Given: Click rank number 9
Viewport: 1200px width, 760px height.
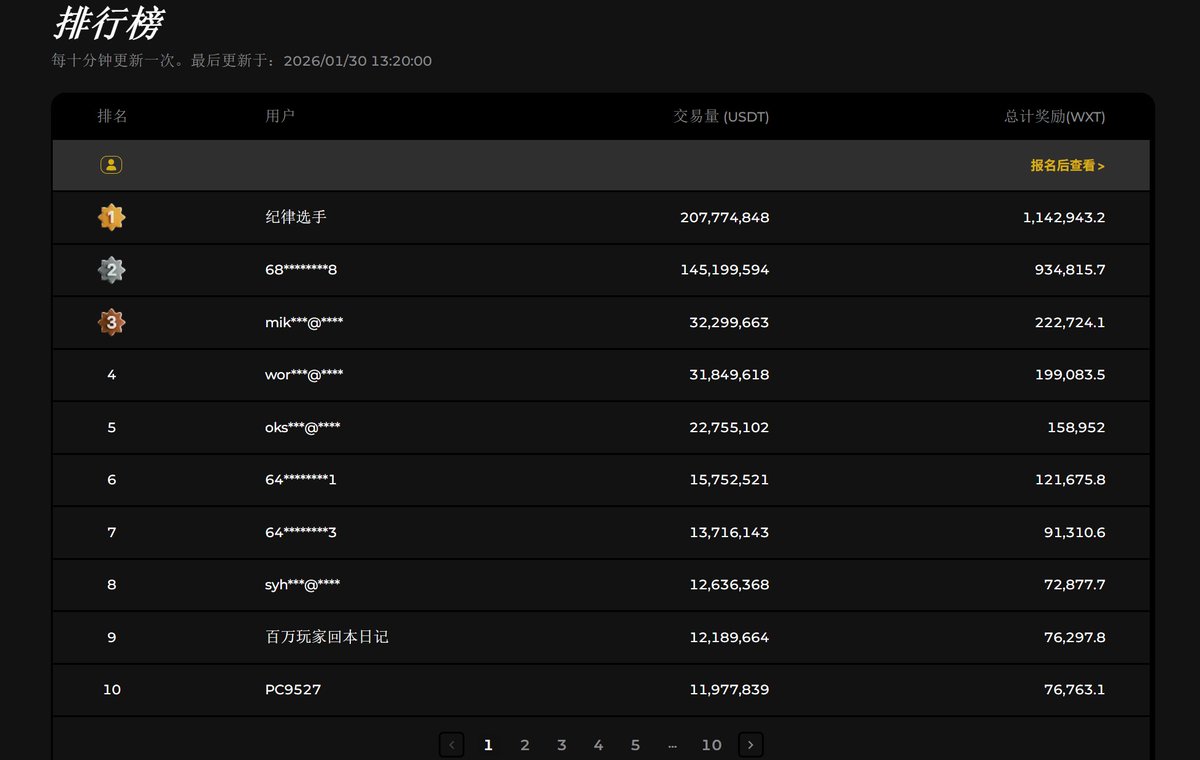Looking at the screenshot, I should point(112,637).
